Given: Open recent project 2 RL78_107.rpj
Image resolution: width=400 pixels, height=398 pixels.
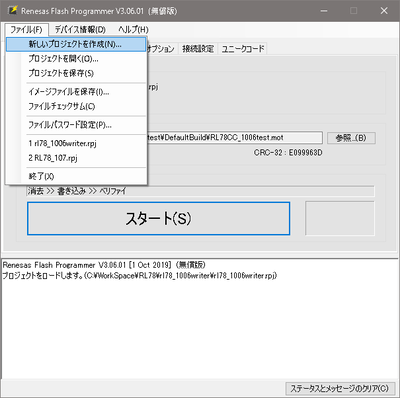Looking at the screenshot, I should 76,158.
